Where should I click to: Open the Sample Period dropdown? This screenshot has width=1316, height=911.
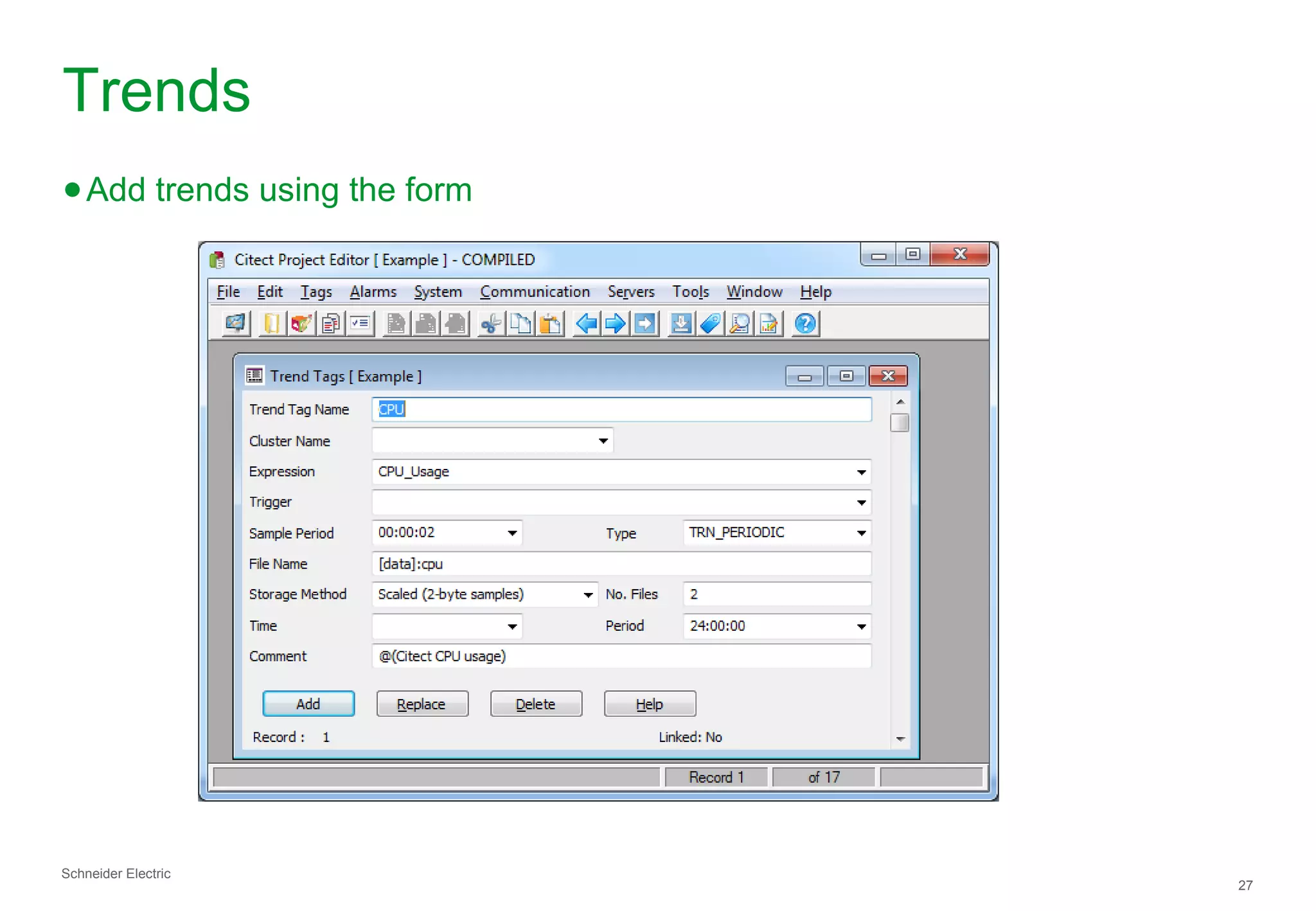(511, 533)
